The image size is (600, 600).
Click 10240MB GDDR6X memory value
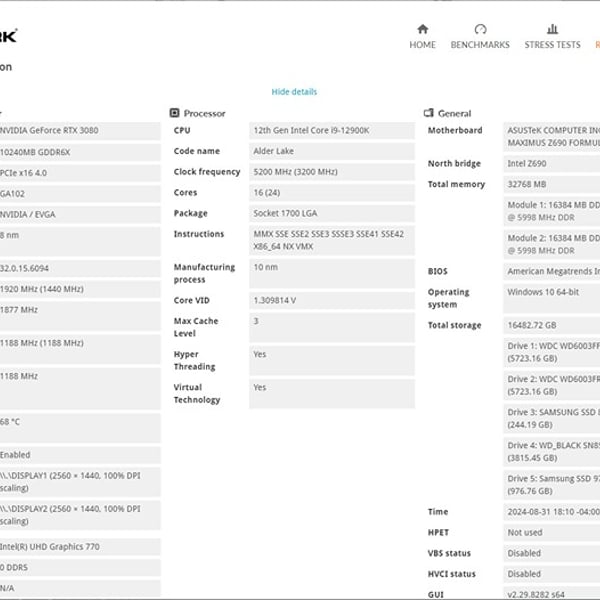coord(80,152)
